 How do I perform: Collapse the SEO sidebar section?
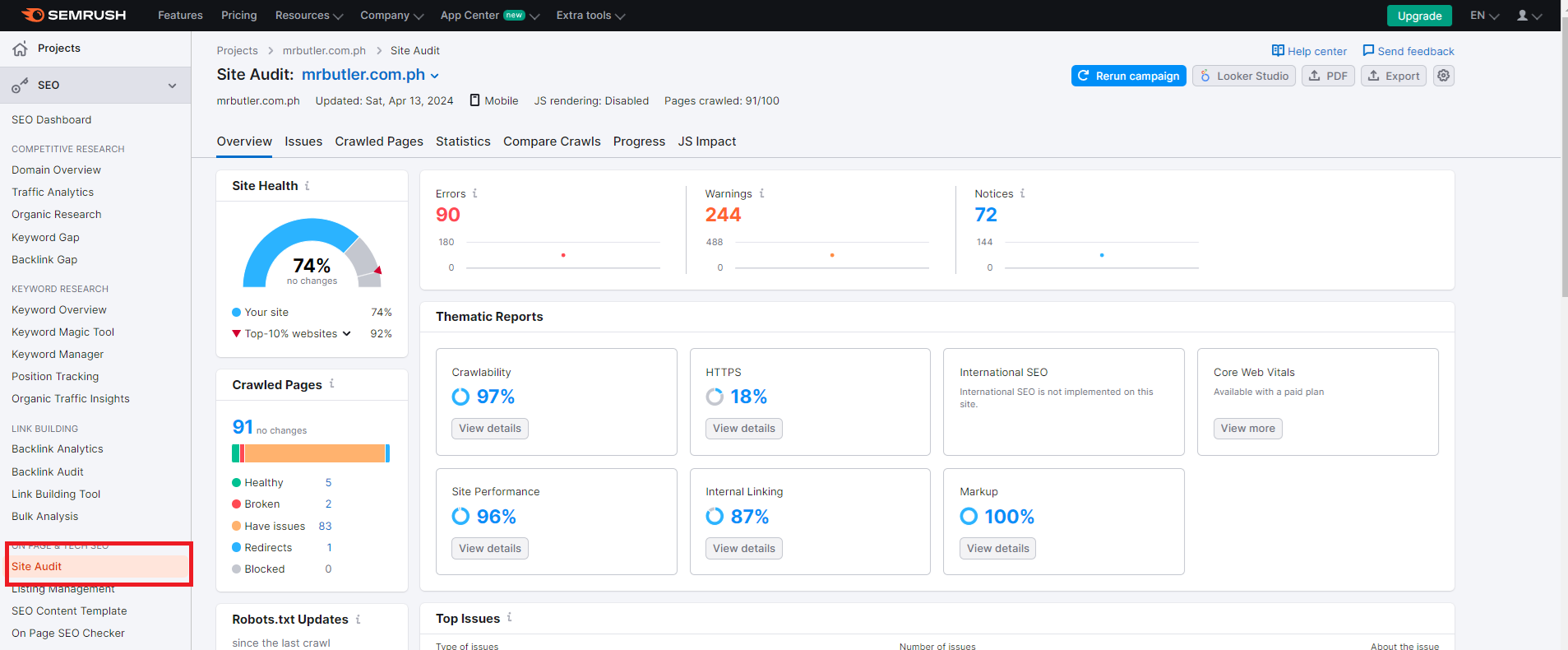pos(173,86)
